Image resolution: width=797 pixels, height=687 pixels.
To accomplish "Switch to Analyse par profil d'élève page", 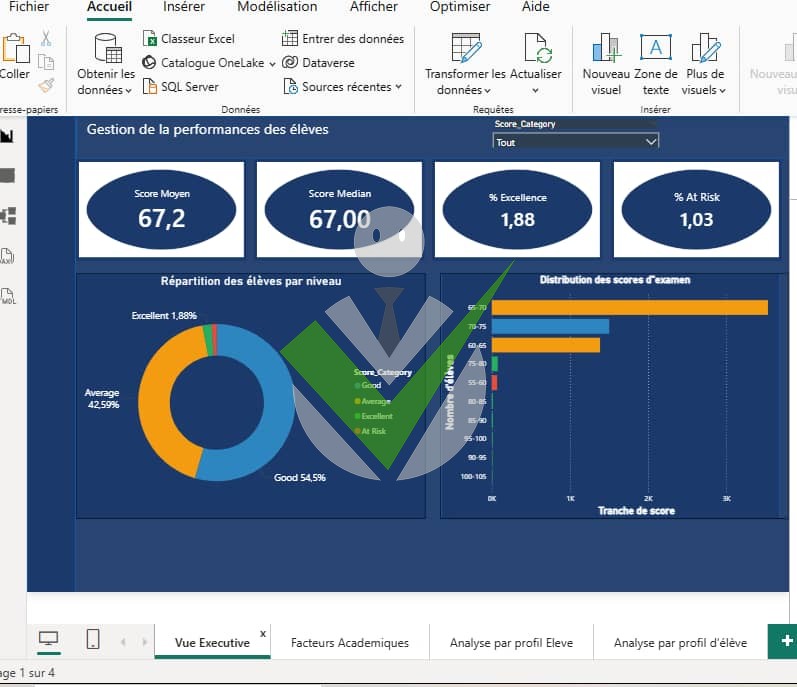I will 680,643.
